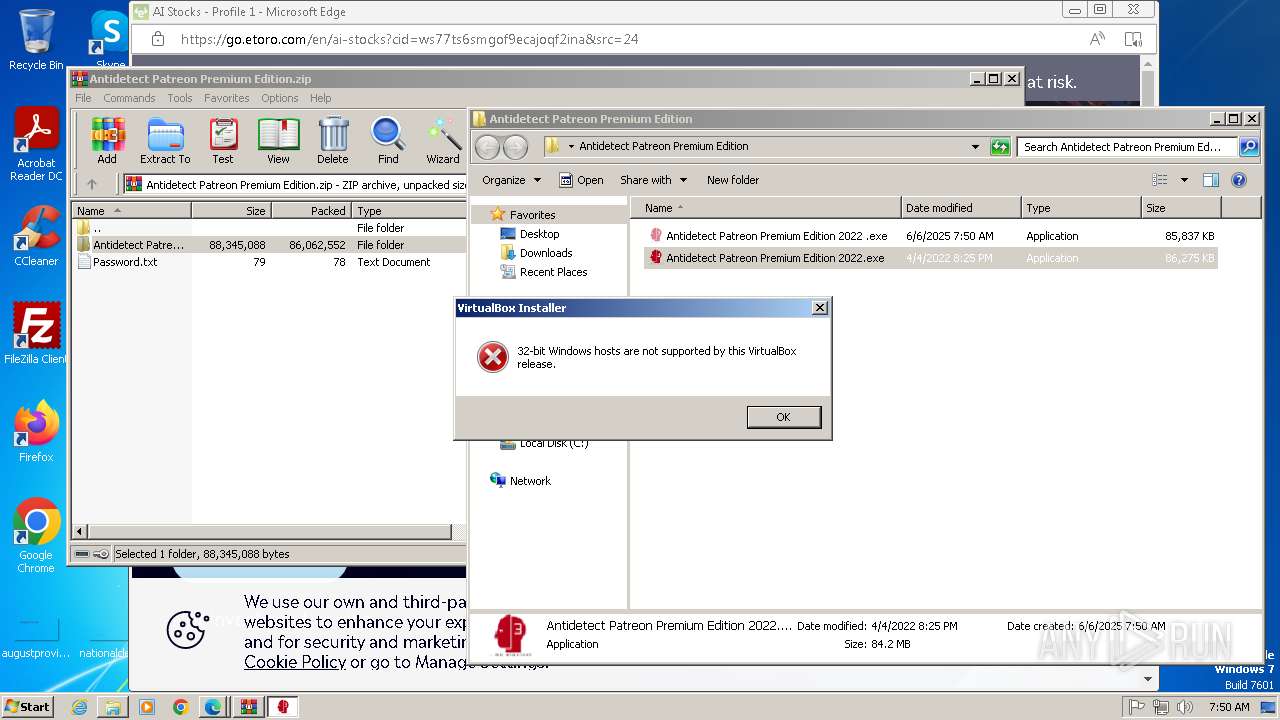Screen dimensions: 1280x720
Task: Click volume speaker tray icon
Action: point(1185,707)
